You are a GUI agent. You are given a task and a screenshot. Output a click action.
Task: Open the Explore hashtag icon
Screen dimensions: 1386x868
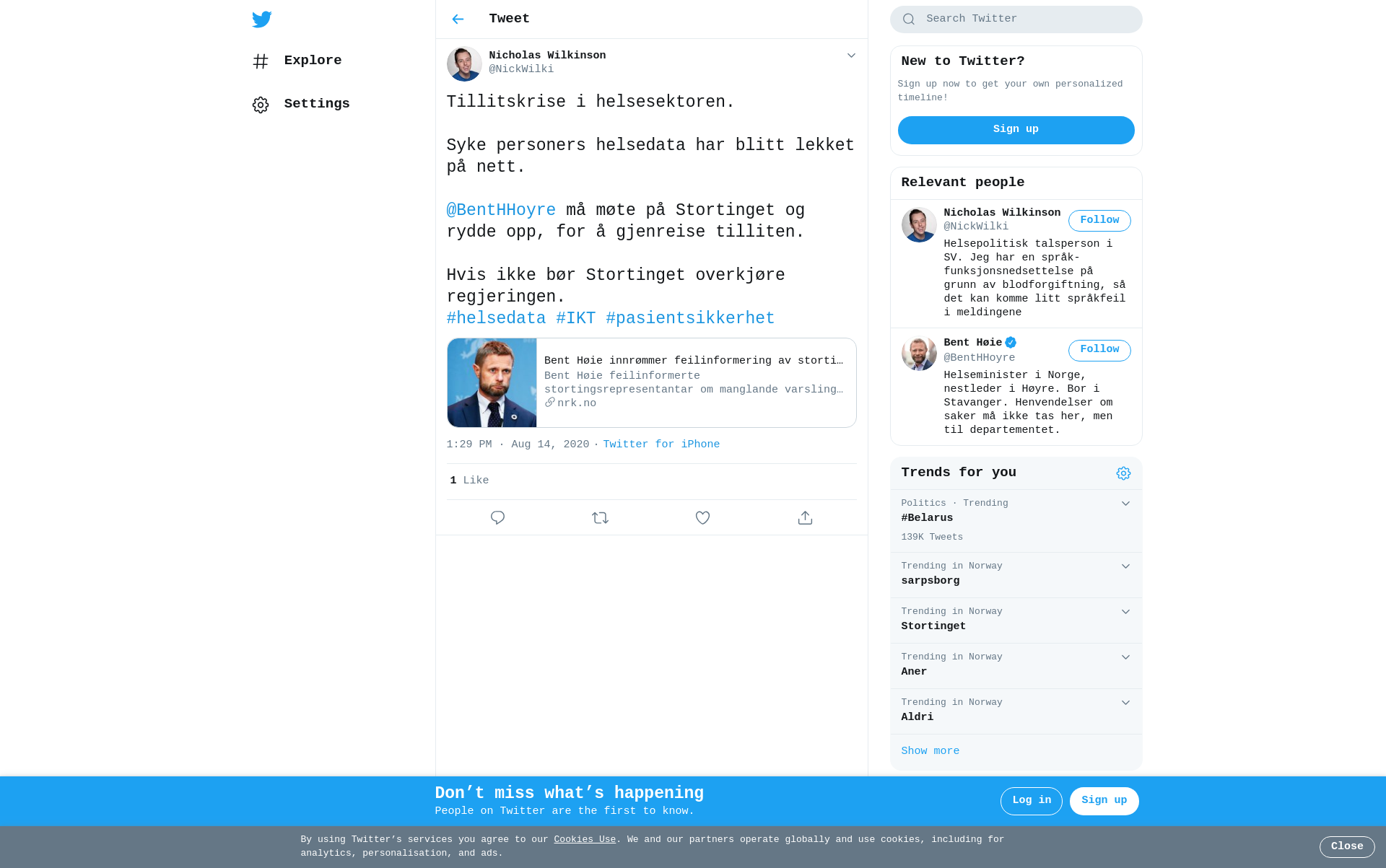coord(261,61)
